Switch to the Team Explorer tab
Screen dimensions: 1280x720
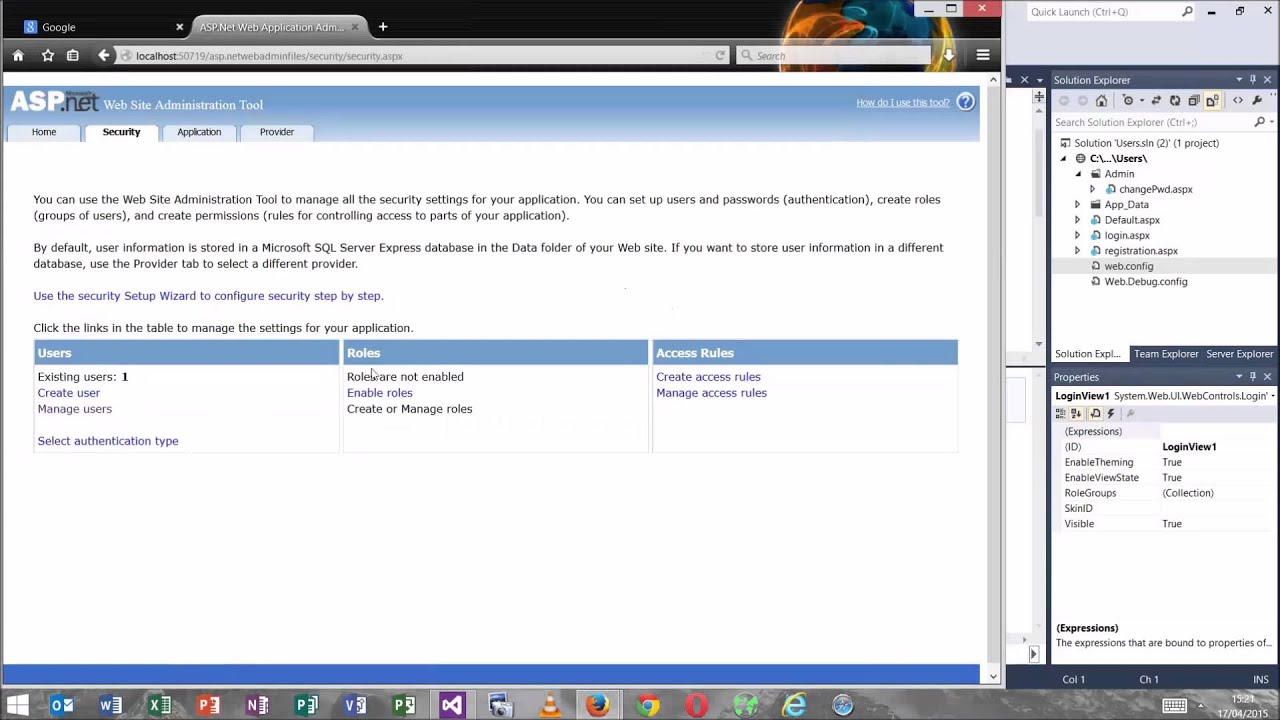[x=1166, y=354]
